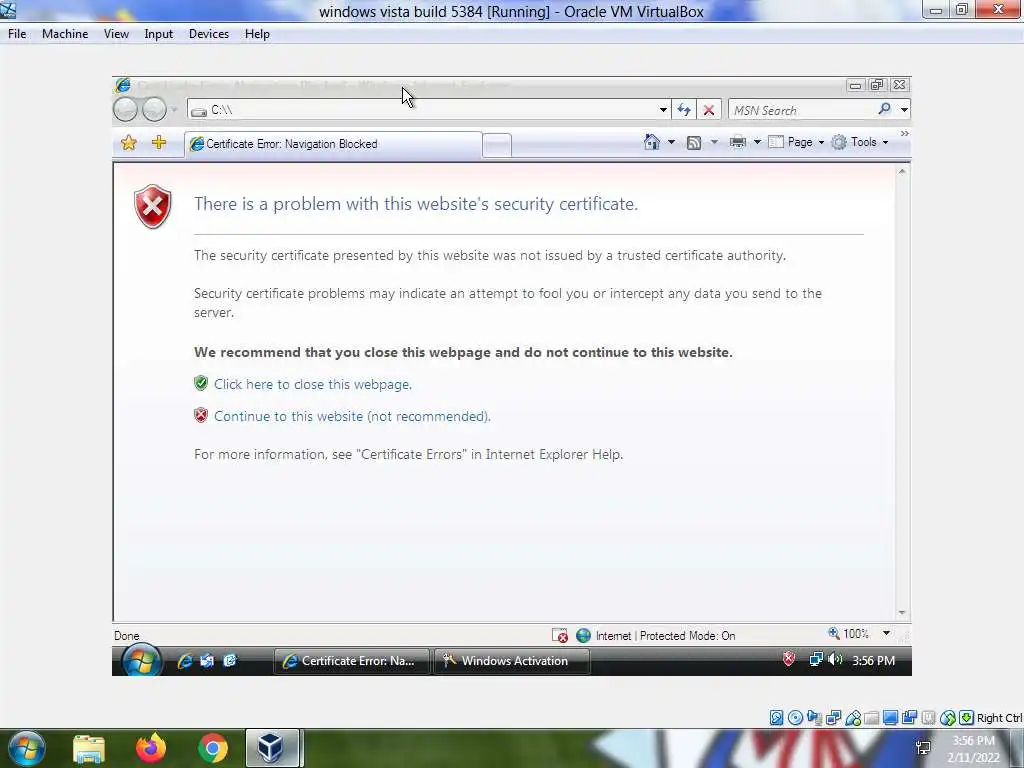Click the Refresh button next to address bar

pos(684,110)
